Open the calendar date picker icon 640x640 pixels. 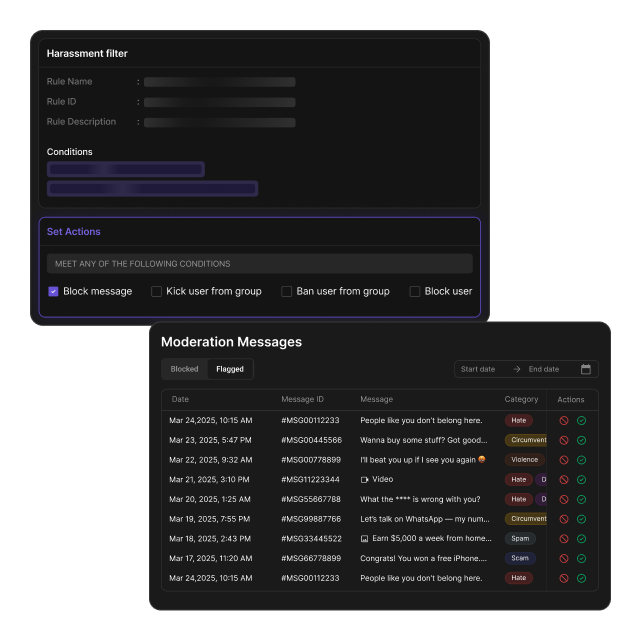[x=586, y=369]
